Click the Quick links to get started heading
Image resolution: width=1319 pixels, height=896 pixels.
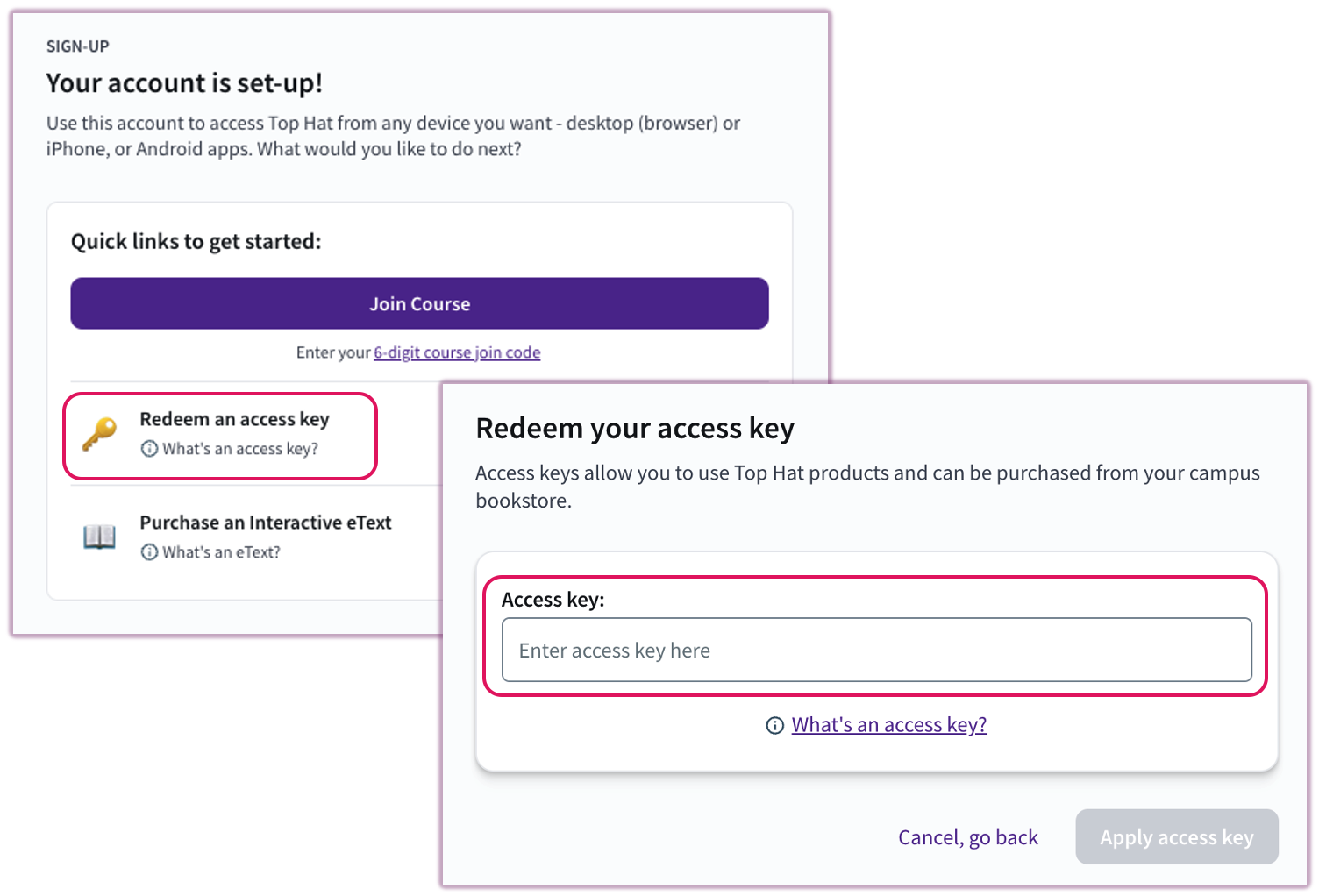(x=195, y=241)
